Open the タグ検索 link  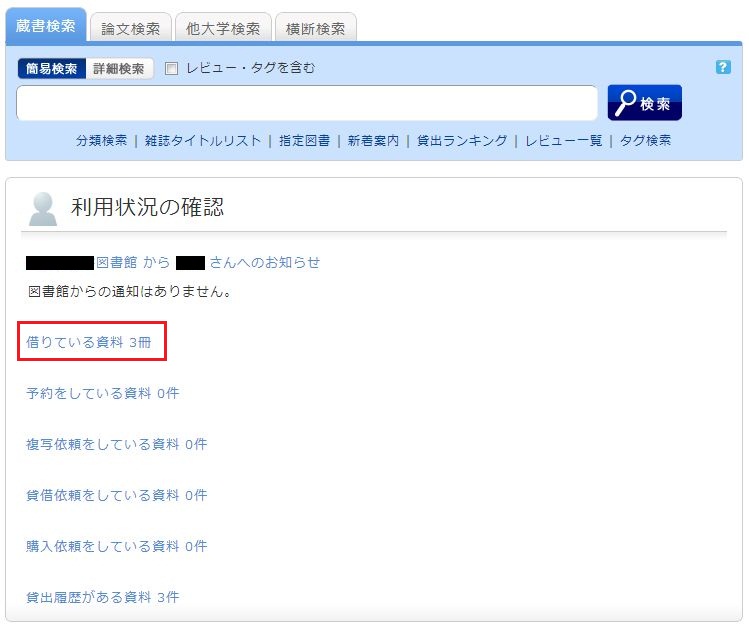(645, 141)
